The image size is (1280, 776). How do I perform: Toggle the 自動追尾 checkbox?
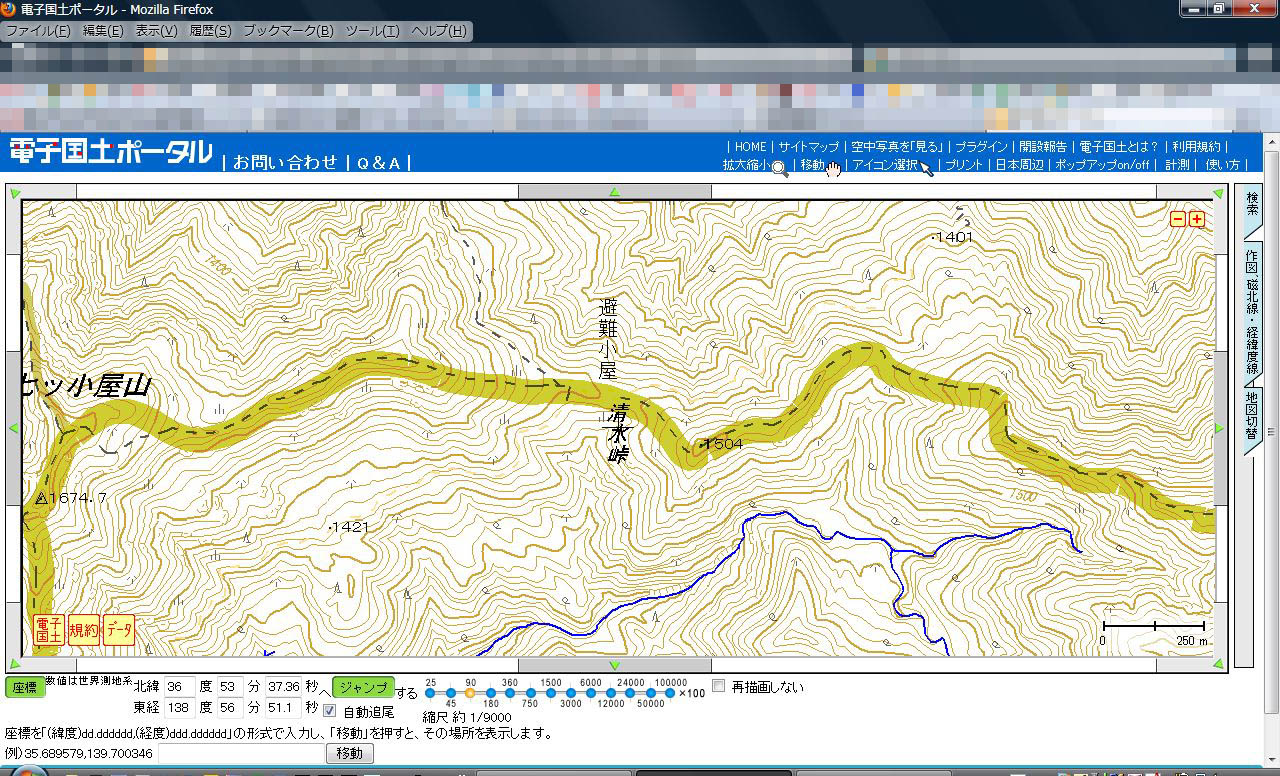tap(330, 711)
